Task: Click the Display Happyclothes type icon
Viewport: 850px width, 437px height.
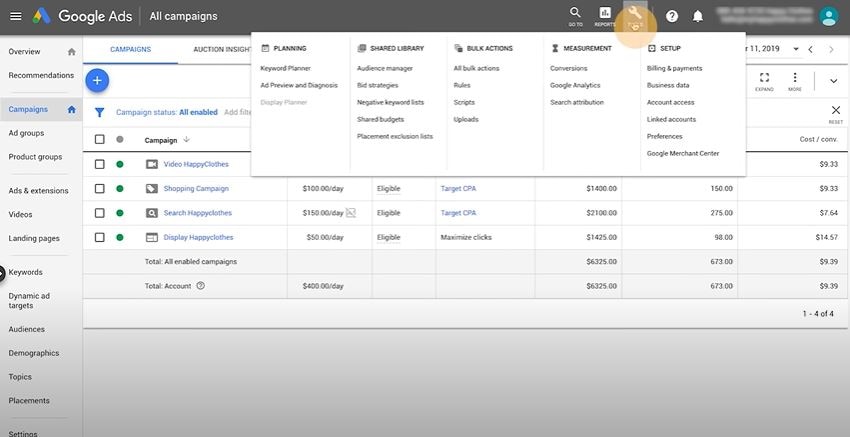Action: [152, 237]
